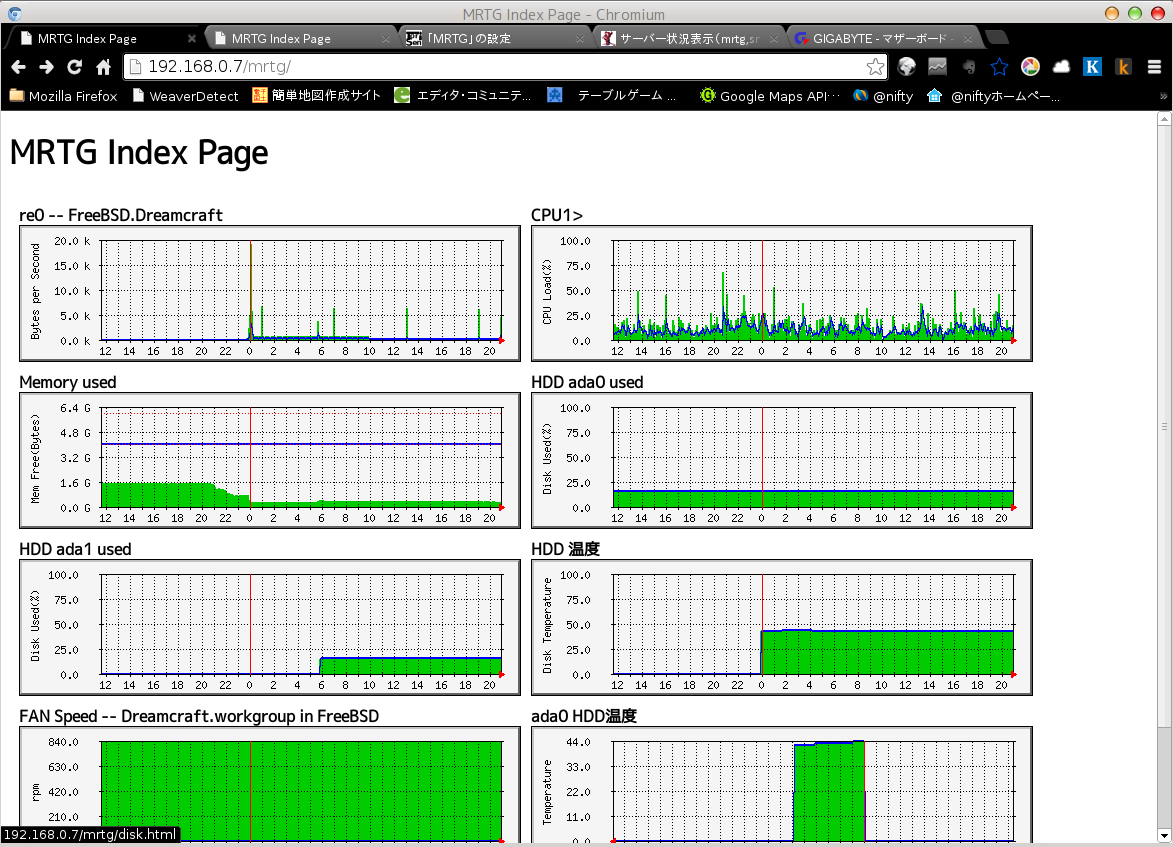Switch to the second MRTG Index Page tab
The image size is (1173, 847).
coord(299,38)
